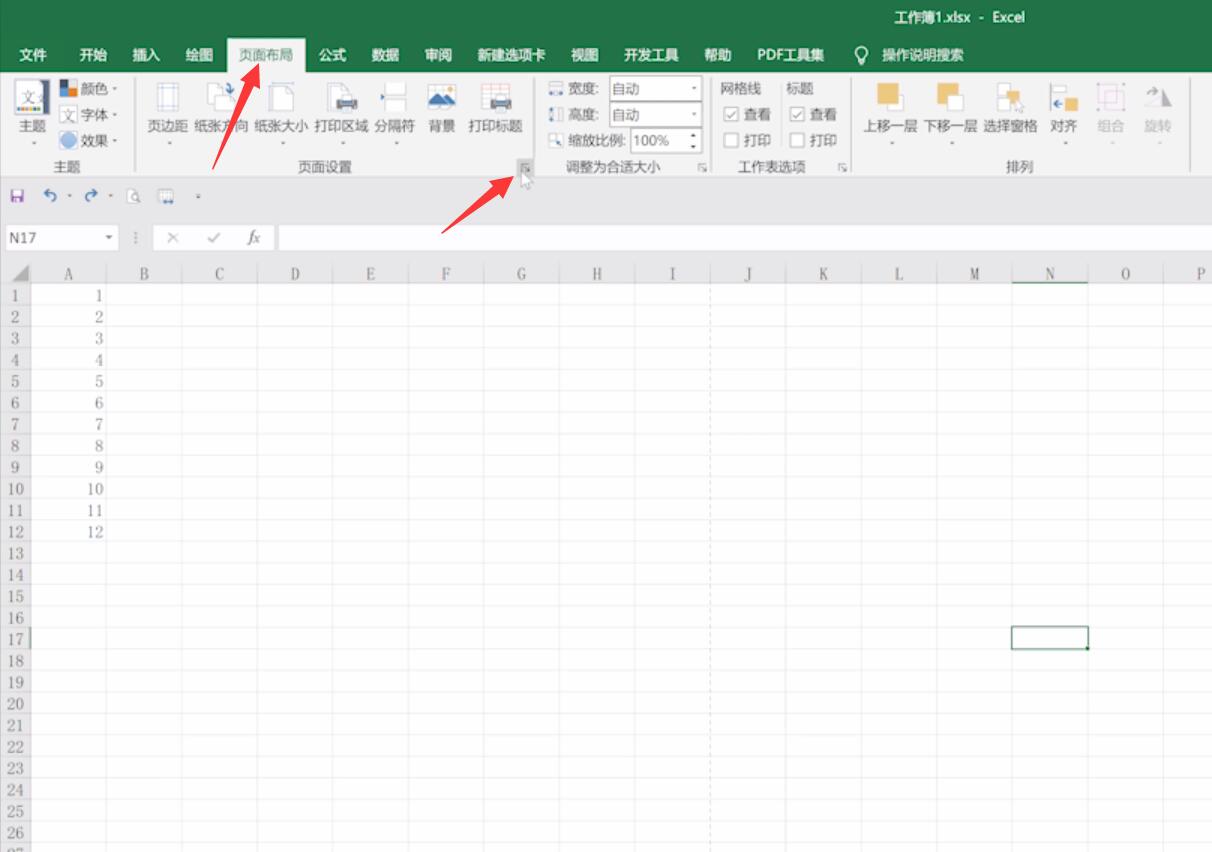Image resolution: width=1212 pixels, height=852 pixels.
Task: Click the 组合 group icon
Action: pyautogui.click(x=1110, y=98)
